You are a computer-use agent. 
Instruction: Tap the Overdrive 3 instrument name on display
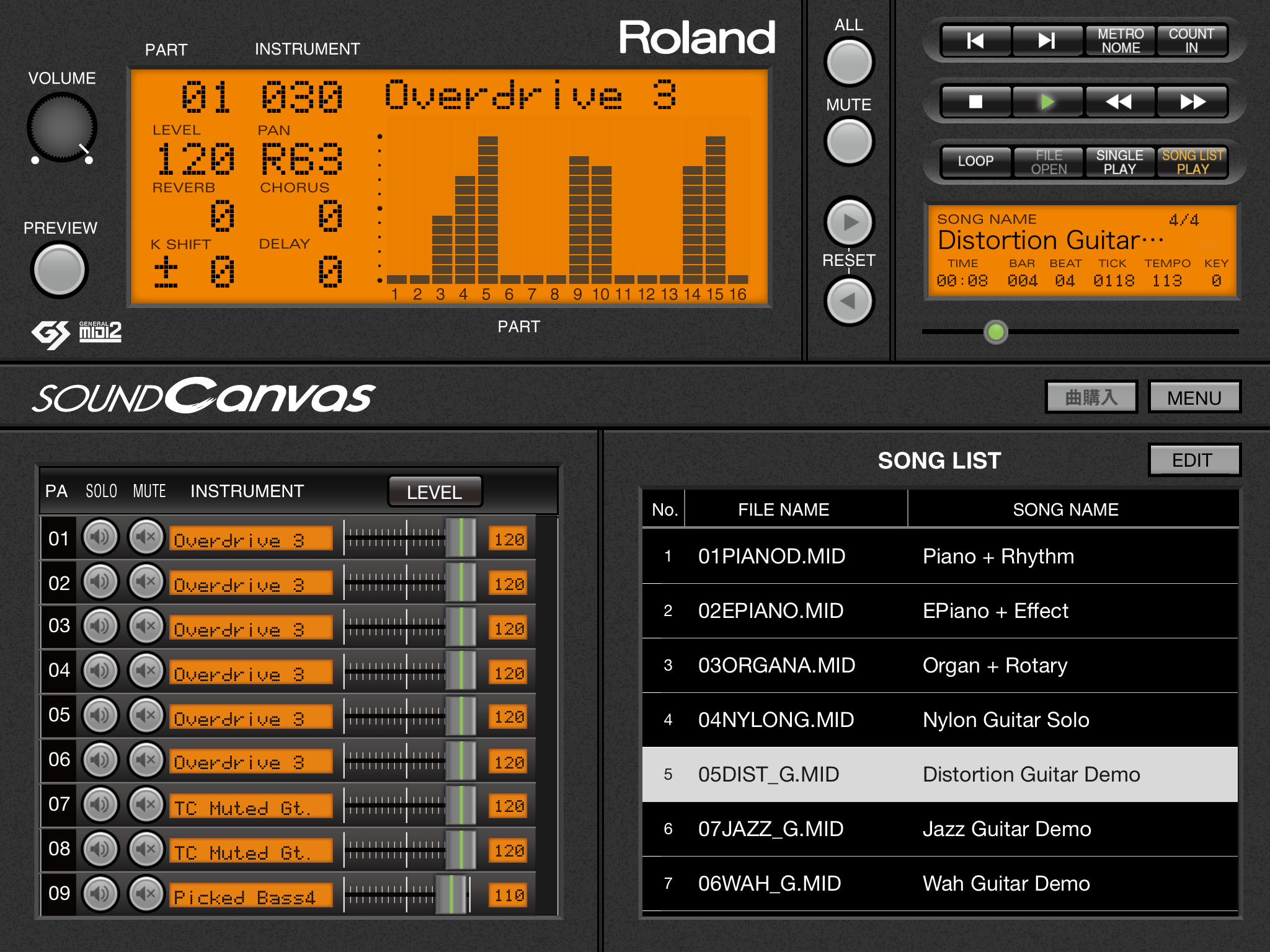click(x=530, y=95)
